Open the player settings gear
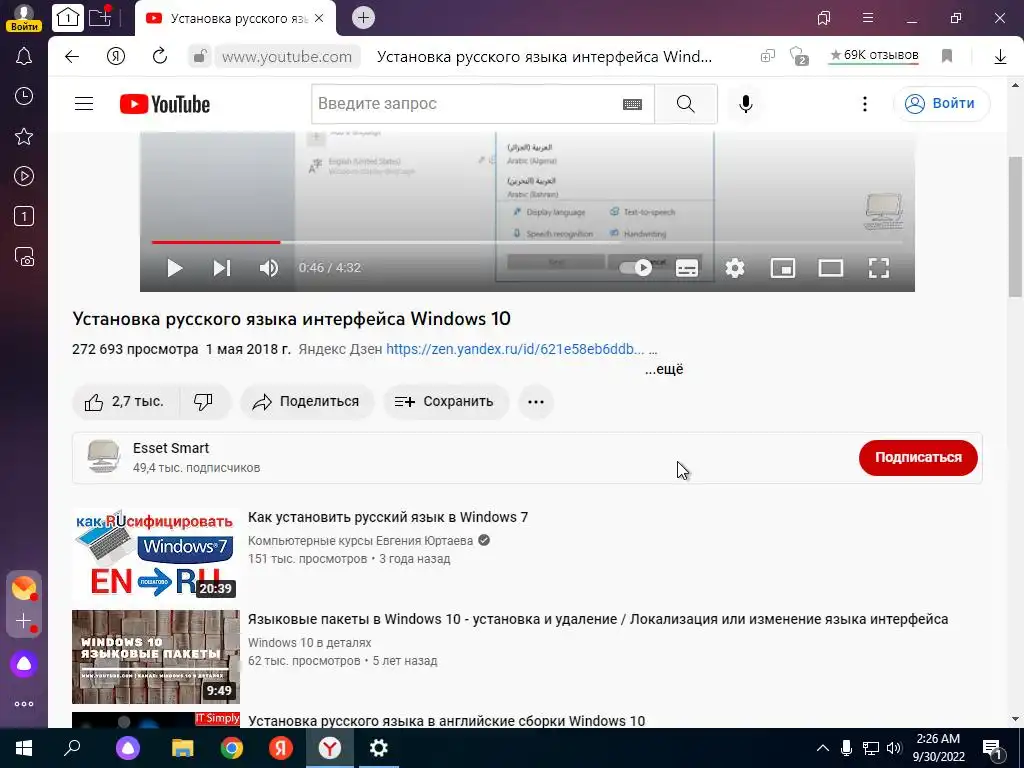The height and width of the screenshot is (768, 1024). 735,268
